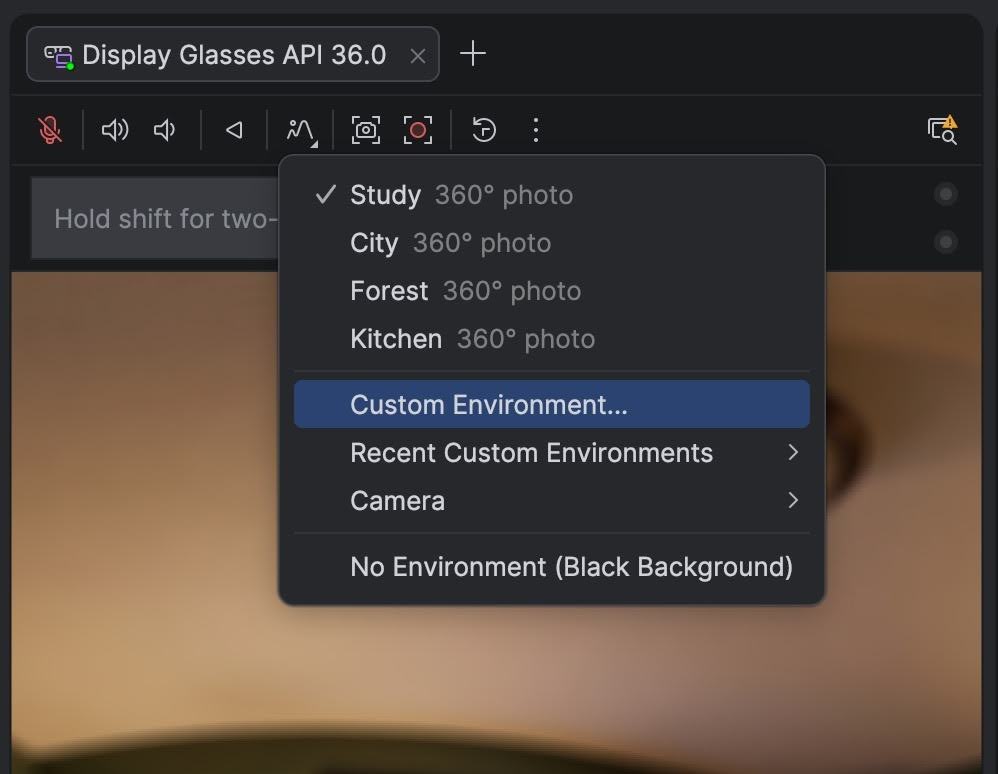Expand the Camera submenu
Image resolution: width=998 pixels, height=774 pixels.
[552, 501]
